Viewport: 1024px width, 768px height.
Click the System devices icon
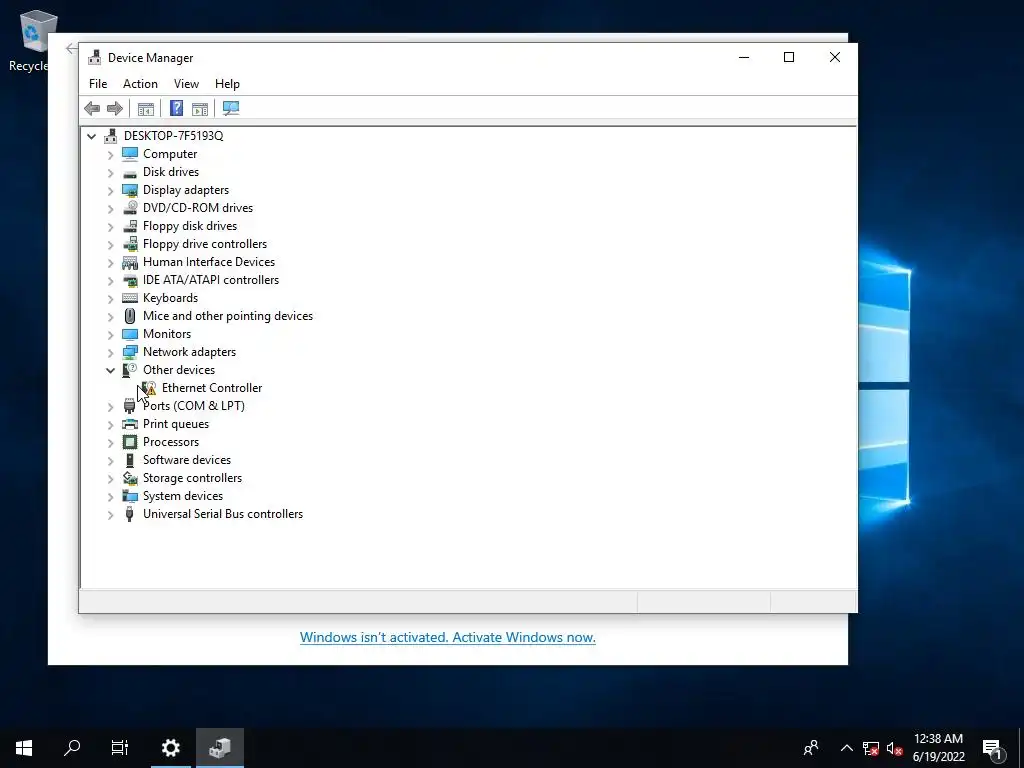pos(130,496)
